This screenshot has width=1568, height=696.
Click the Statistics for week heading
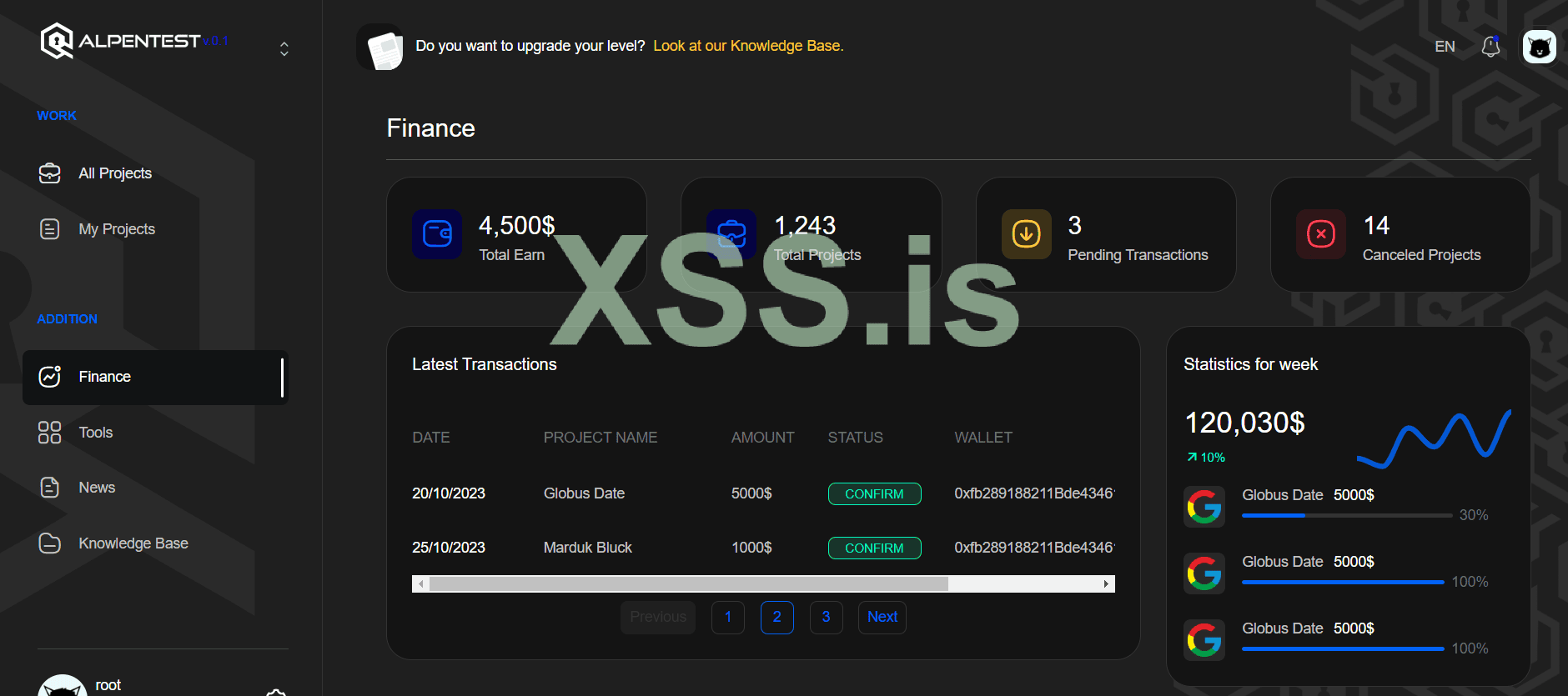click(1251, 364)
